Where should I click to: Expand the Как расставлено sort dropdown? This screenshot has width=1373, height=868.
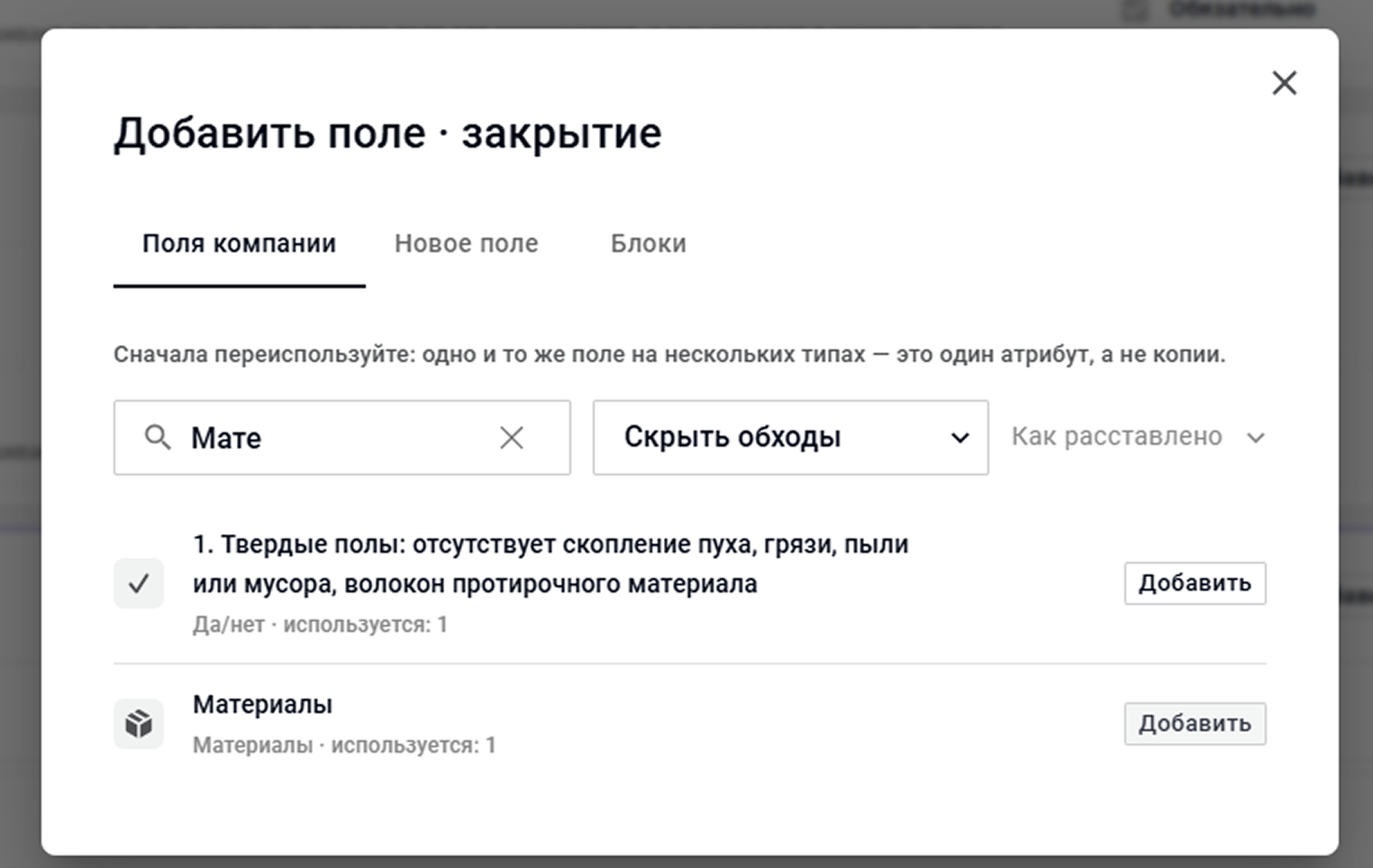1138,437
